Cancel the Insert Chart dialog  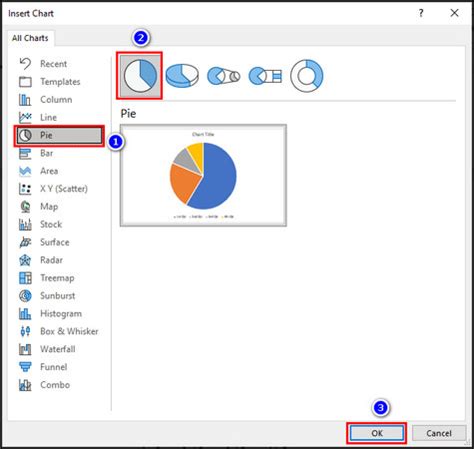click(439, 433)
